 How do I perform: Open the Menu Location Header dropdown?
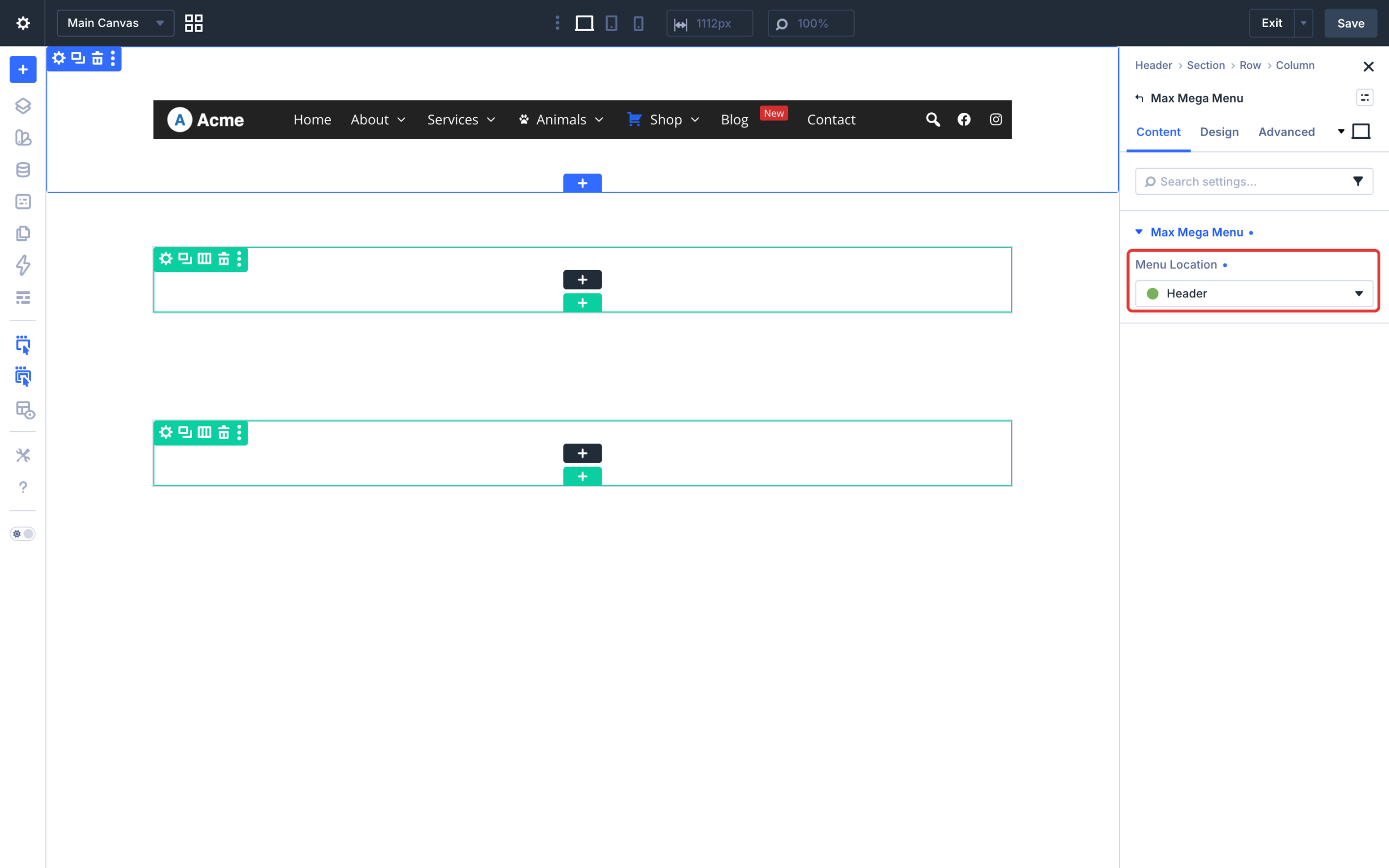point(1254,293)
